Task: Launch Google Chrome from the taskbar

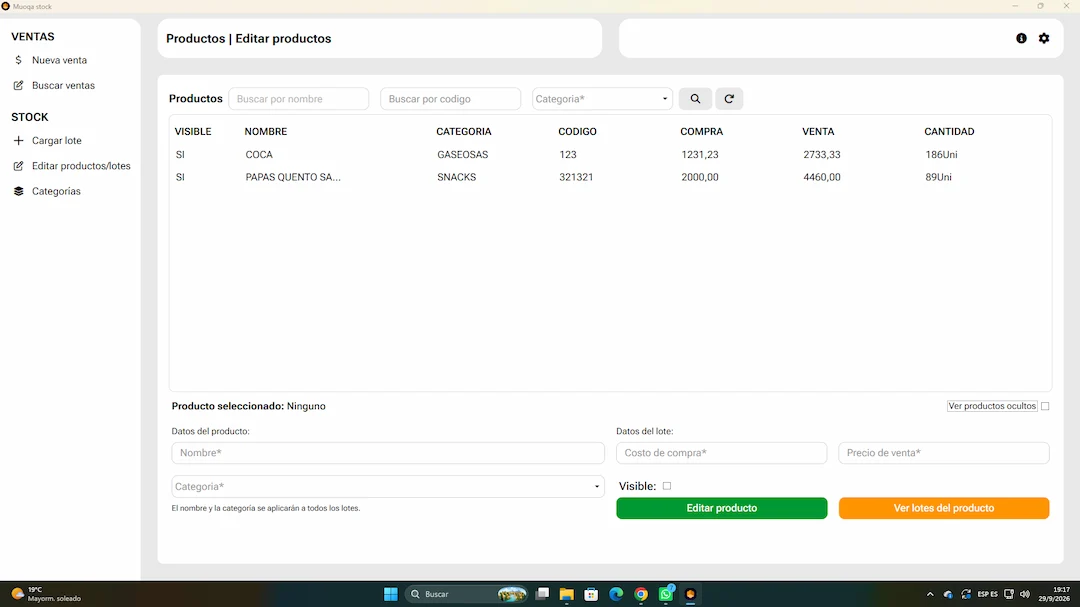Action: [x=641, y=594]
